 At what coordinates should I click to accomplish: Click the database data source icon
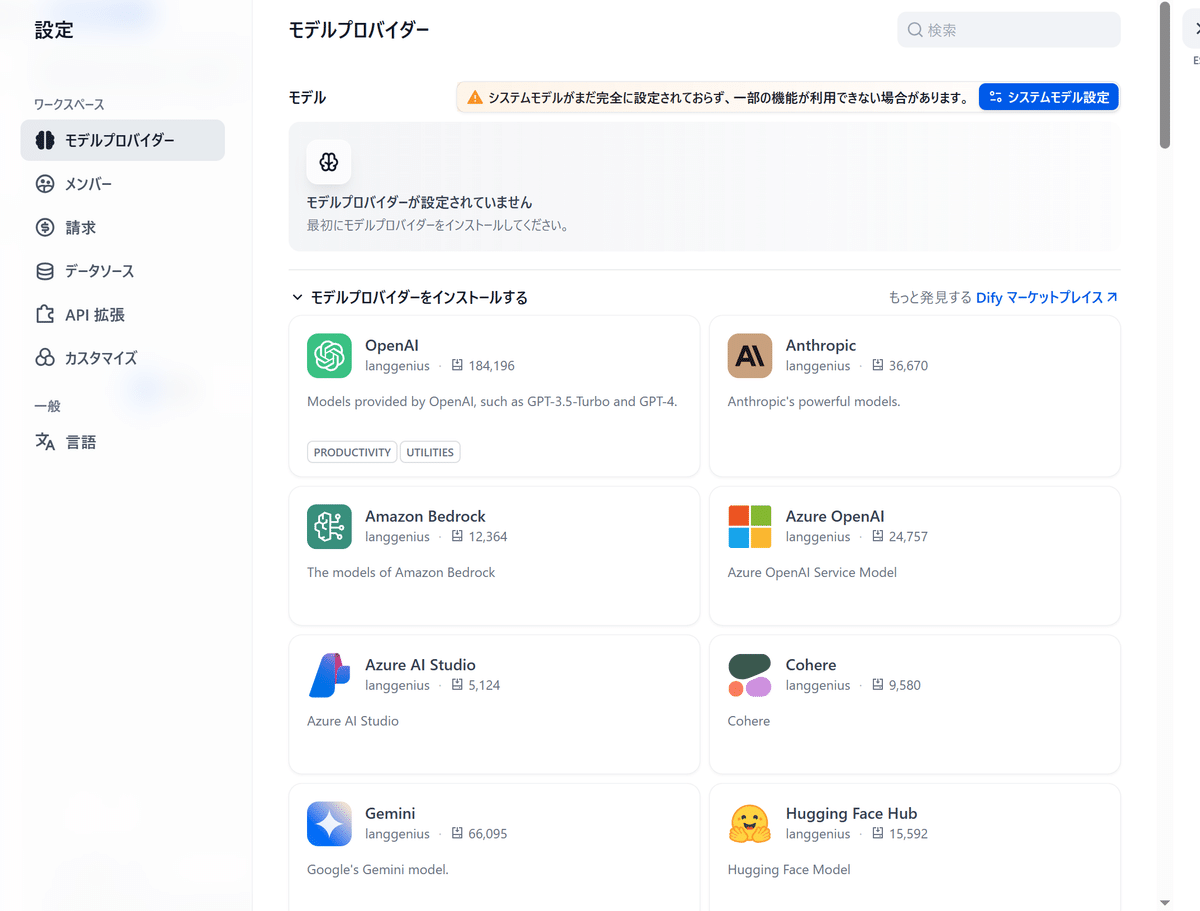(x=45, y=271)
